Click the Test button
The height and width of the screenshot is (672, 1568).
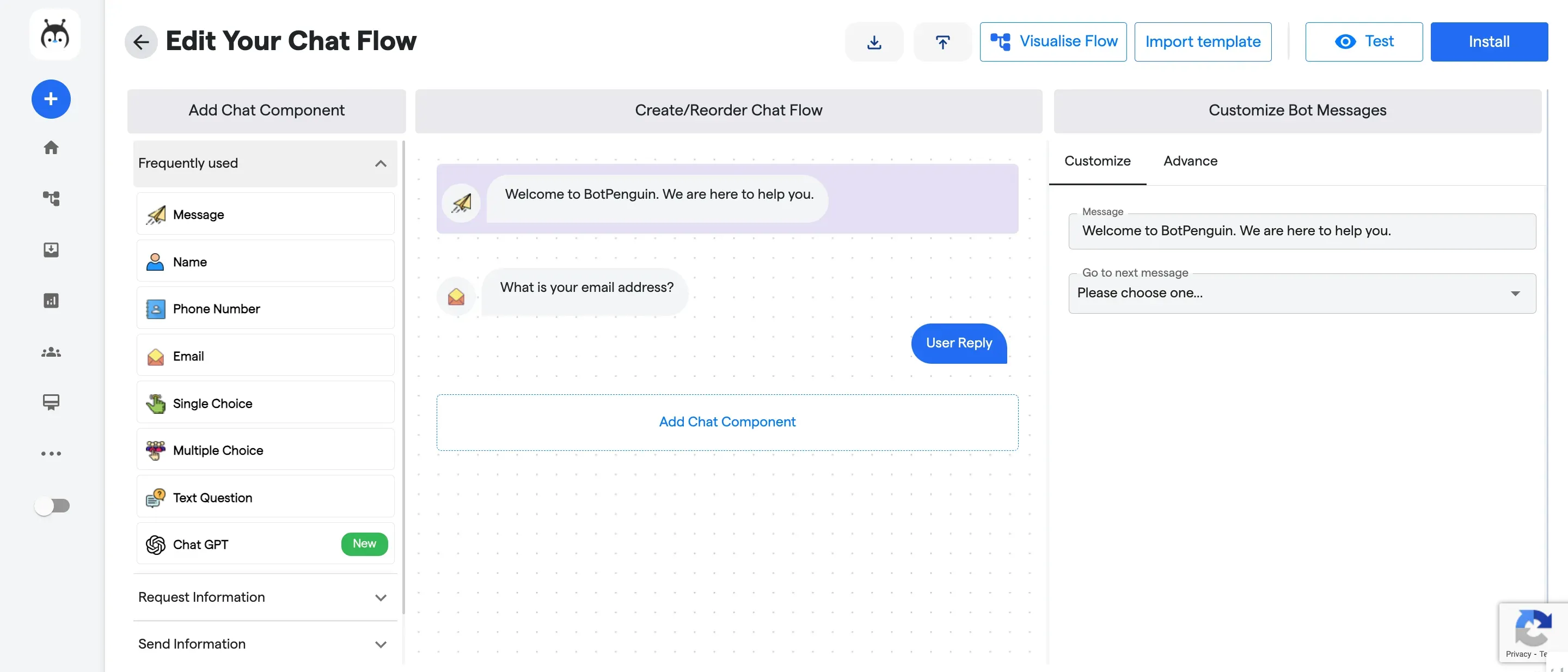click(1363, 41)
